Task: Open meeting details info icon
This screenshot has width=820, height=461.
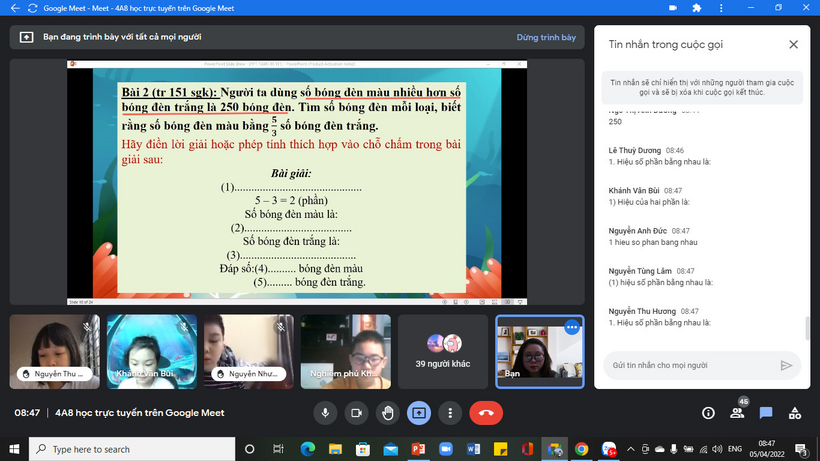Action: coord(708,412)
